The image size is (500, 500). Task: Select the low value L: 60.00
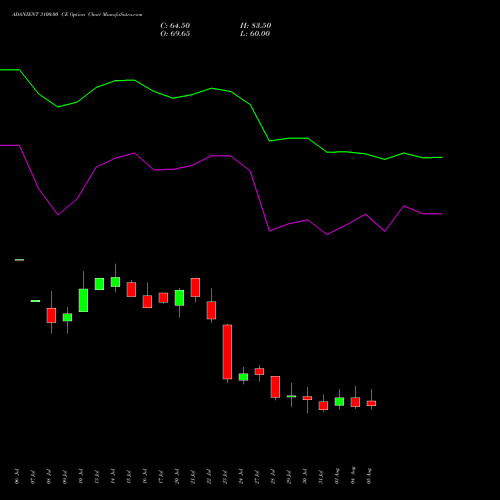point(255,34)
